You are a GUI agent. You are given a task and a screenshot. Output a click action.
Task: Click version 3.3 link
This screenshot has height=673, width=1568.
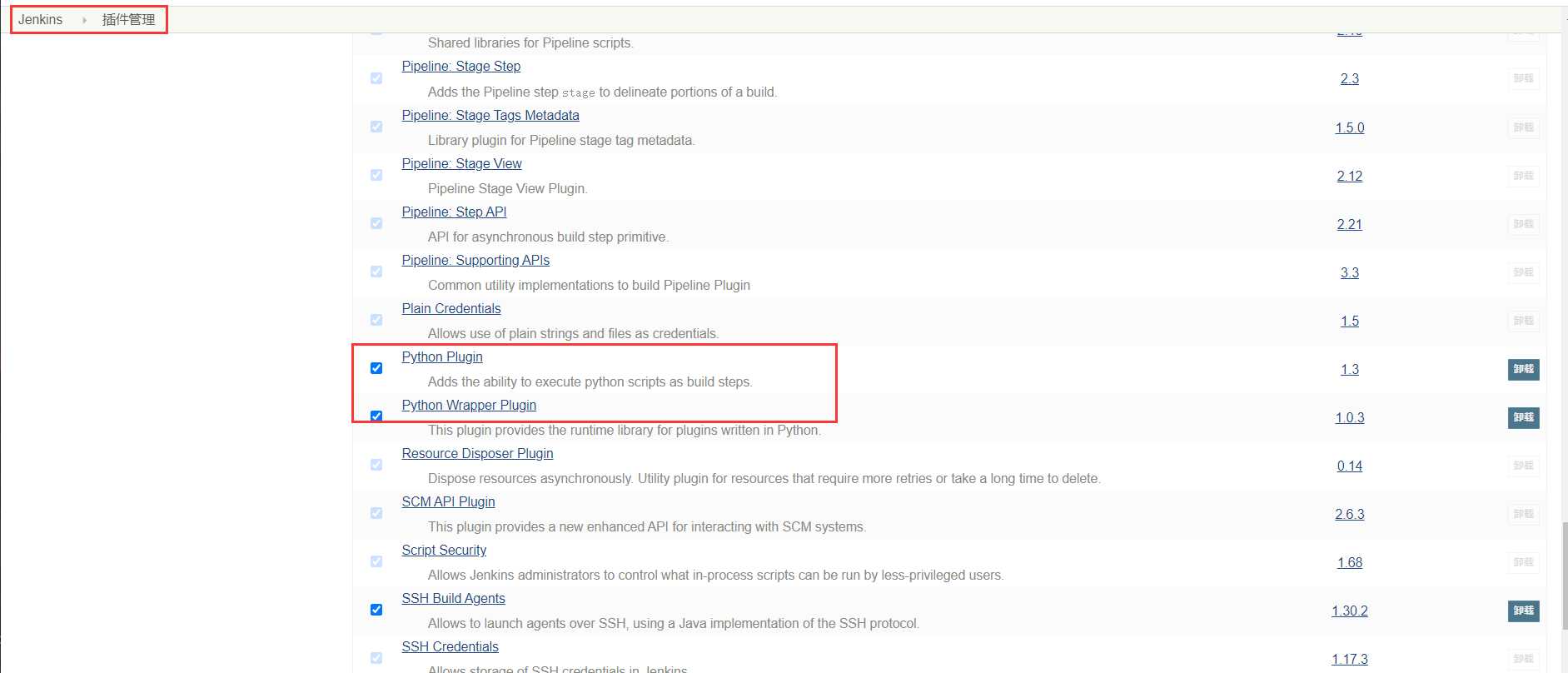tap(1350, 272)
